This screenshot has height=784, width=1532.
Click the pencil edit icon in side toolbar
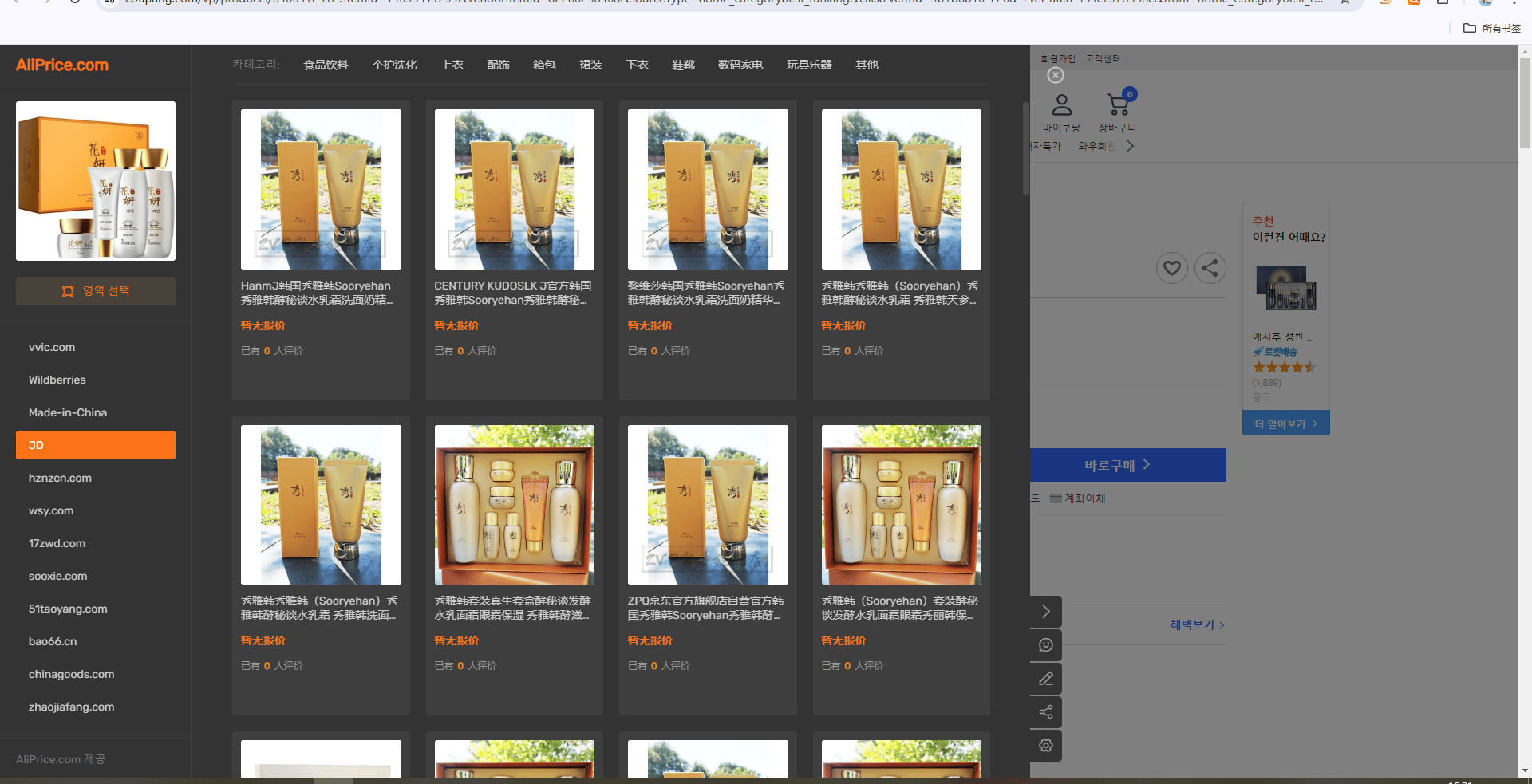[x=1046, y=679]
